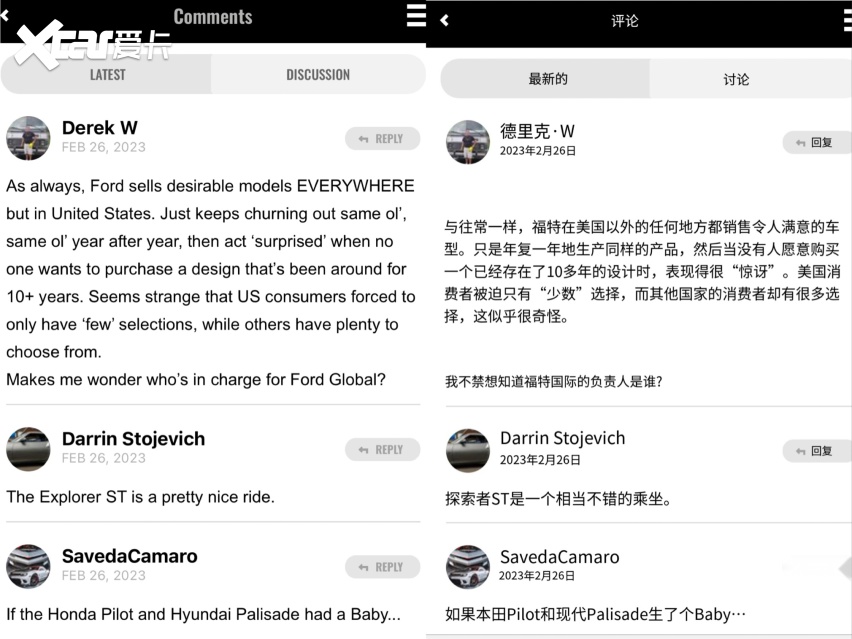This screenshot has width=852, height=639.
Task: Select the 讨论 tab
Action: click(736, 79)
